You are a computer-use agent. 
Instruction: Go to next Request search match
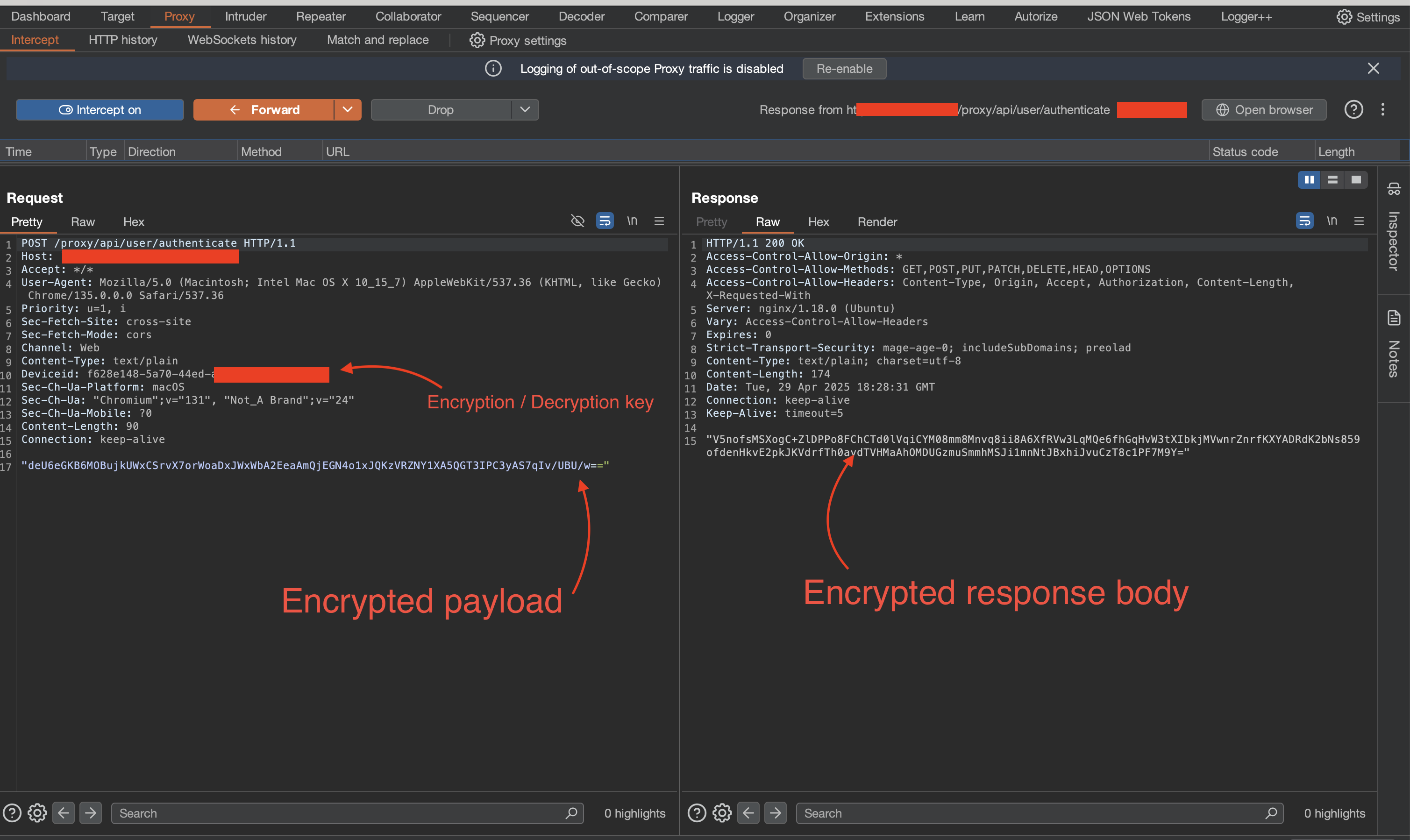point(91,813)
